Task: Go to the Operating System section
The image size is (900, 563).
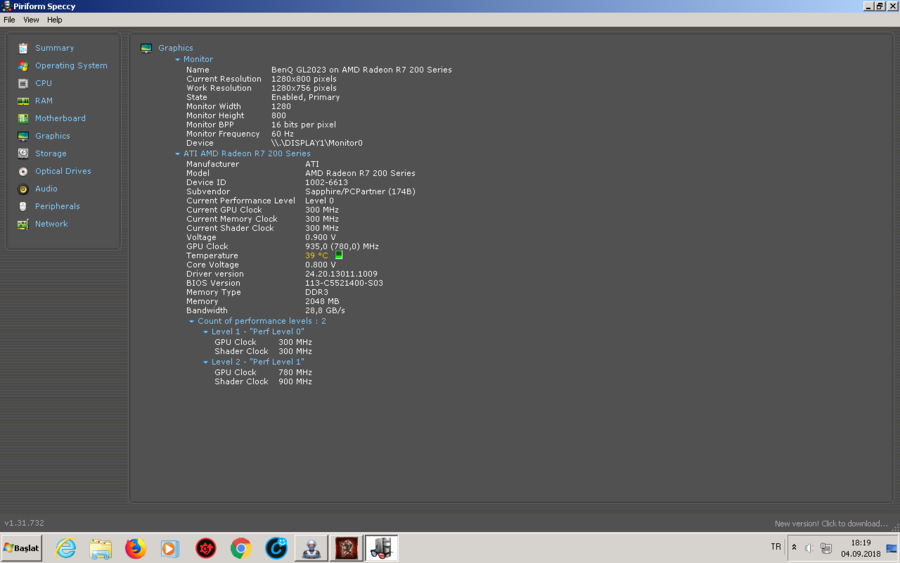Action: pos(71,65)
